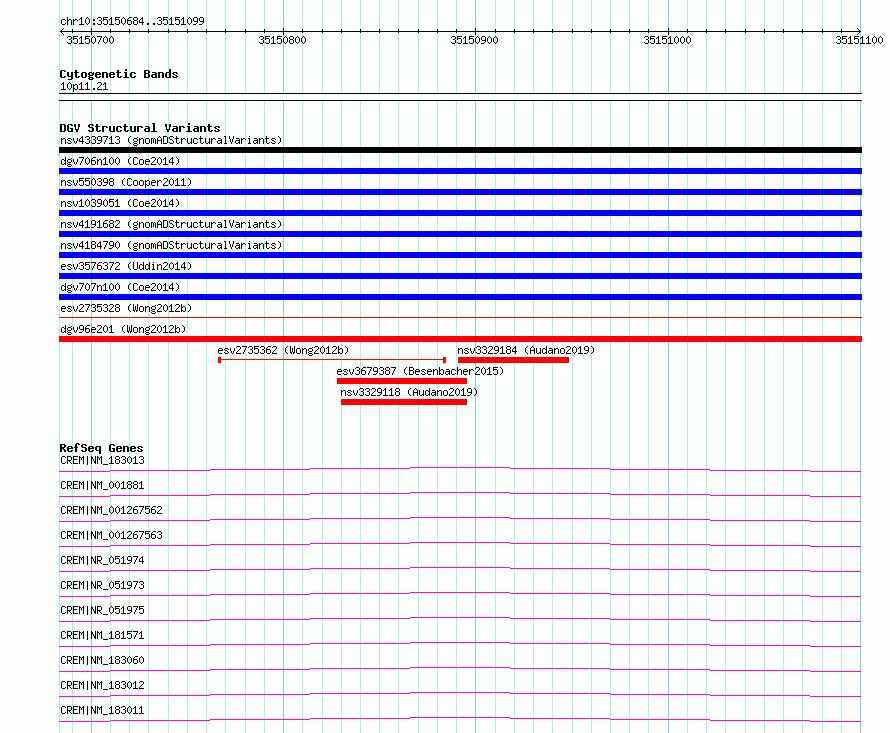The image size is (890, 733).
Task: Open variant dgv707n100 (Coe2014)
Action: click(x=120, y=287)
